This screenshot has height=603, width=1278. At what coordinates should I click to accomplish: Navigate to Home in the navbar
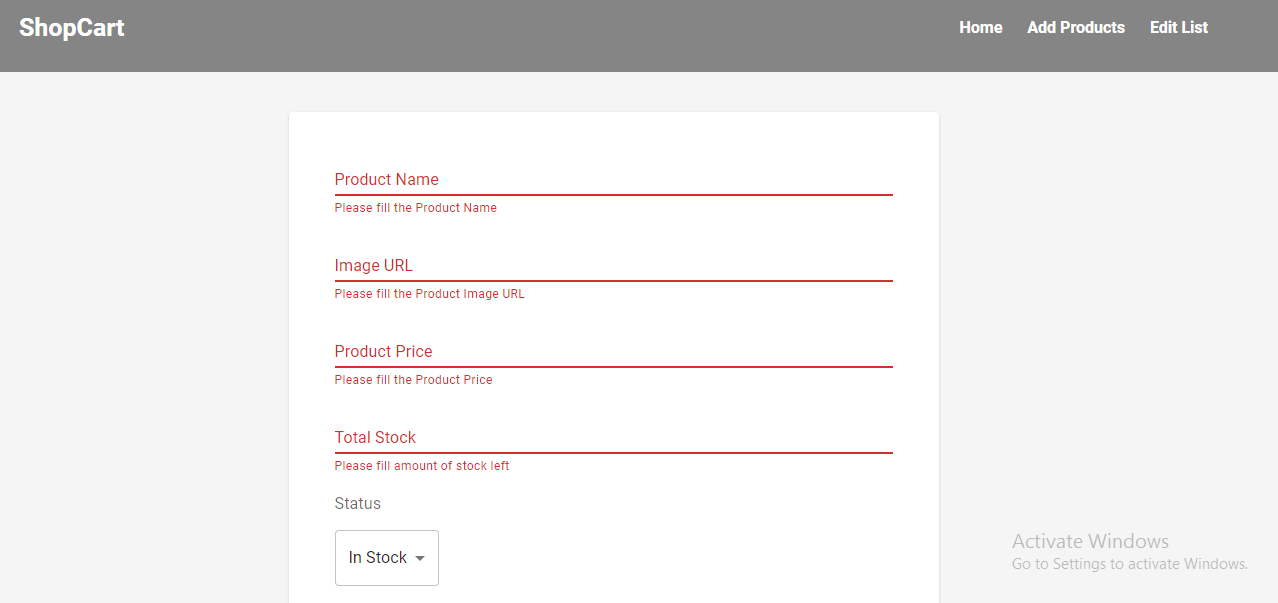[980, 27]
